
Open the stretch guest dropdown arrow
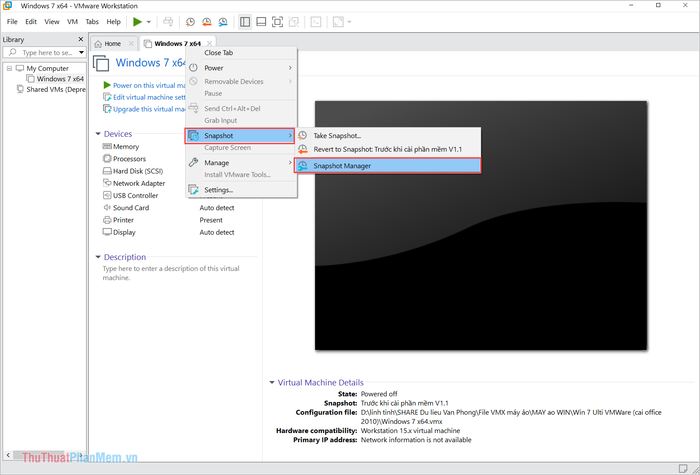point(349,22)
